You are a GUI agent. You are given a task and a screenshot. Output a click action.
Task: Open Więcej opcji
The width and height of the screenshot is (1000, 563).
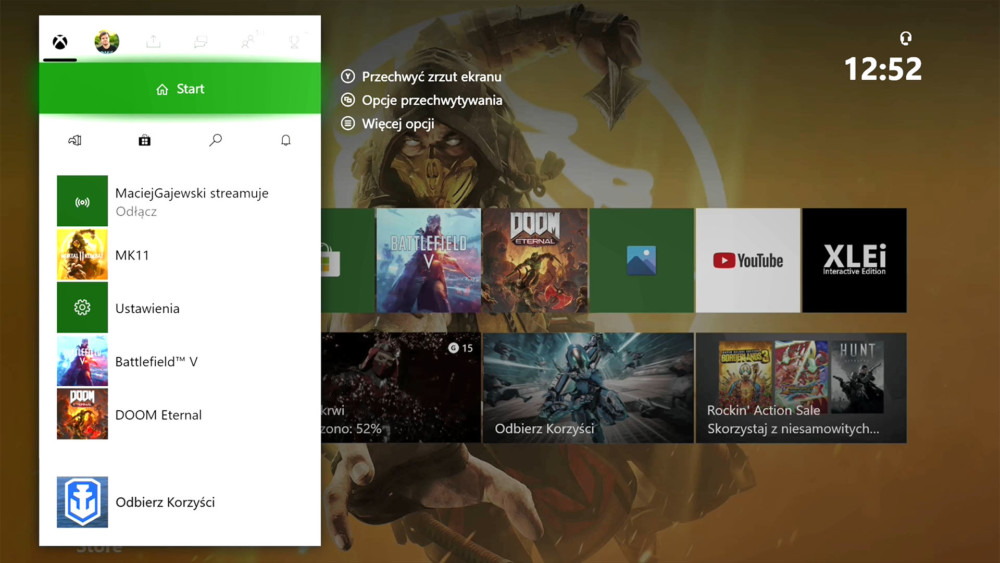pos(398,124)
